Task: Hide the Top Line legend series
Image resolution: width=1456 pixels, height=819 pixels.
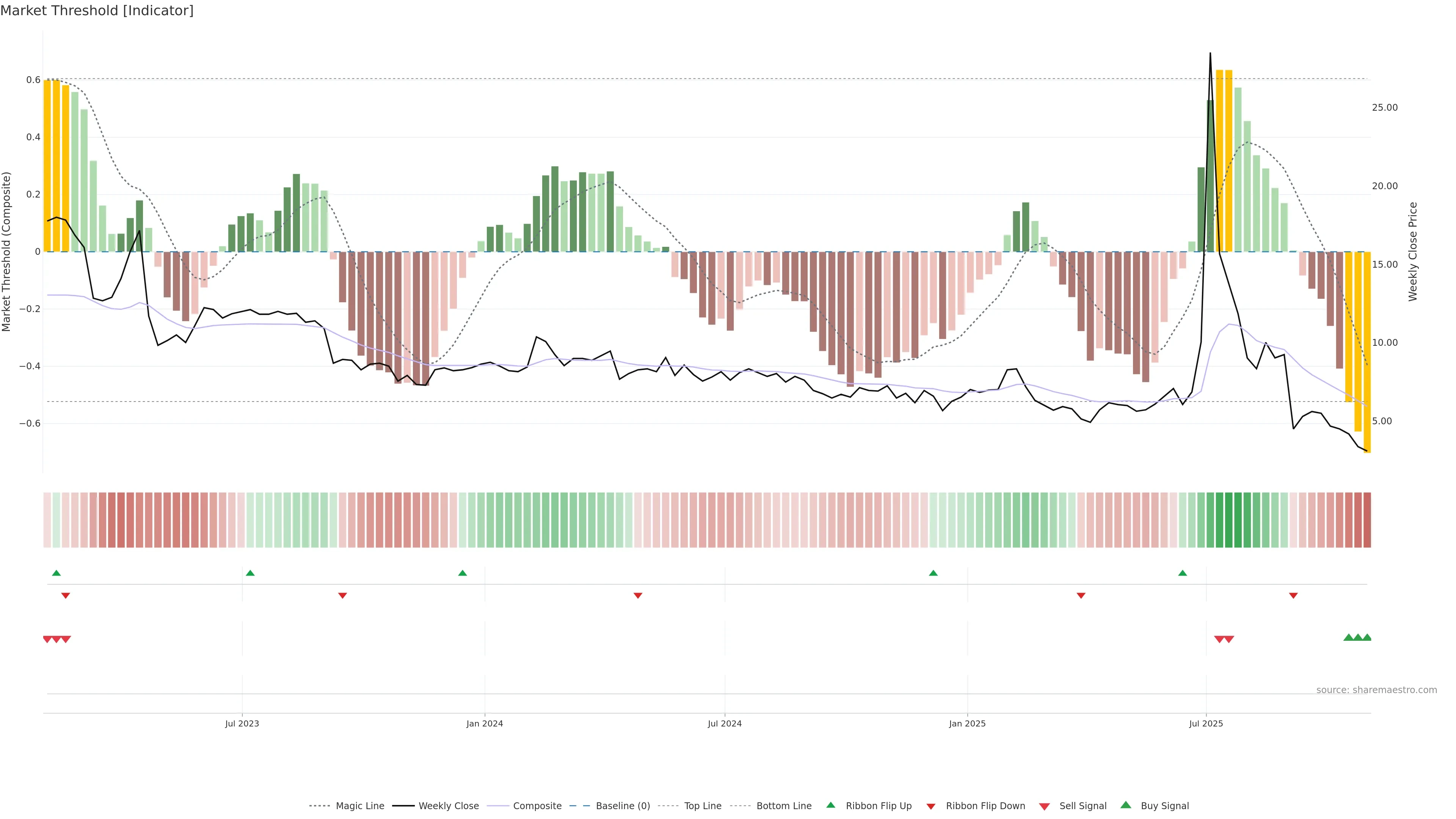Action: [x=703, y=806]
